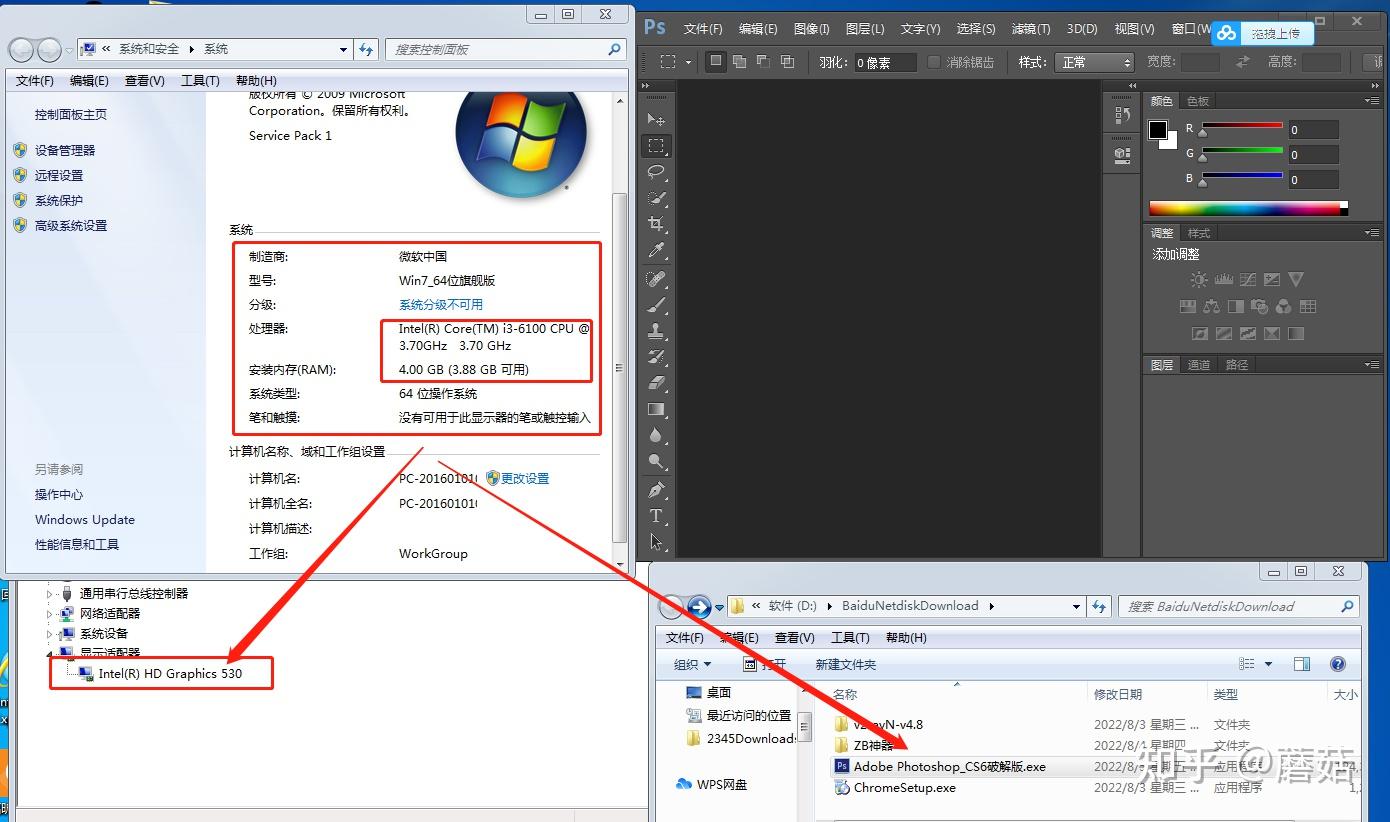Add a Levels adjustment

coord(1223,280)
